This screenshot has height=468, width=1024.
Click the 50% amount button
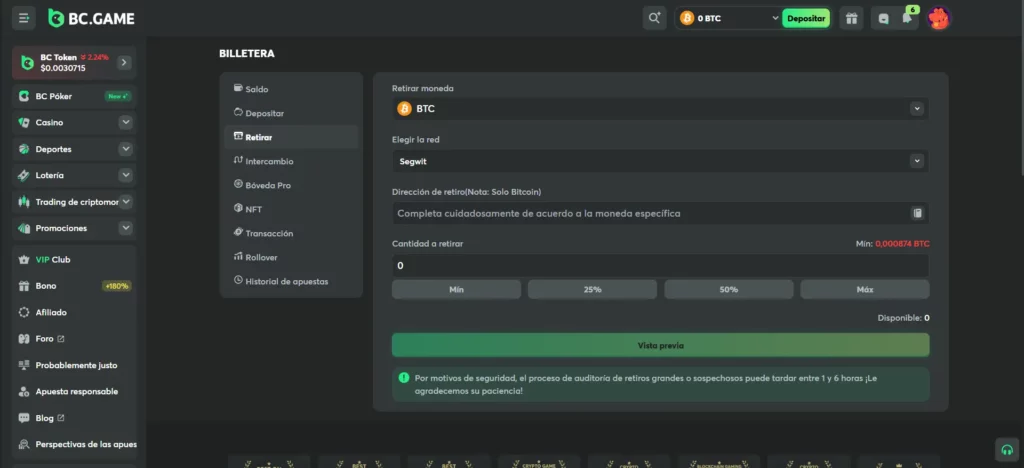tap(729, 289)
